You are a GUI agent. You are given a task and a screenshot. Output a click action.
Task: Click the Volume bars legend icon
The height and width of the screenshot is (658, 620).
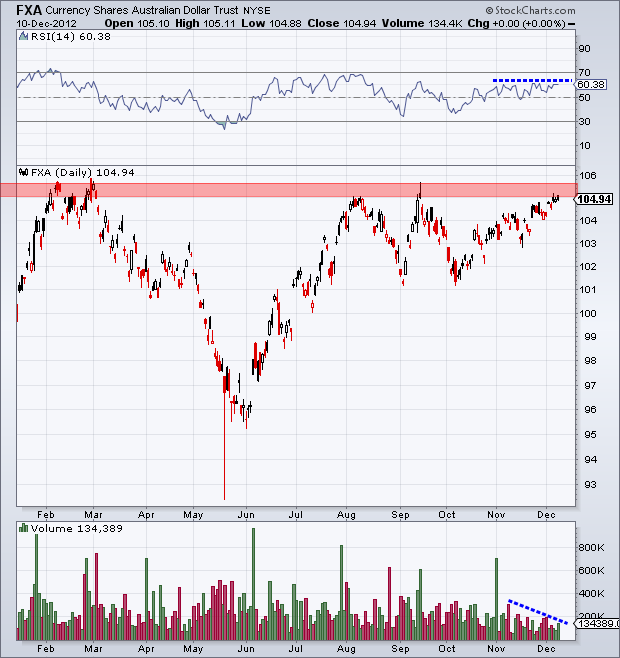[x=24, y=528]
